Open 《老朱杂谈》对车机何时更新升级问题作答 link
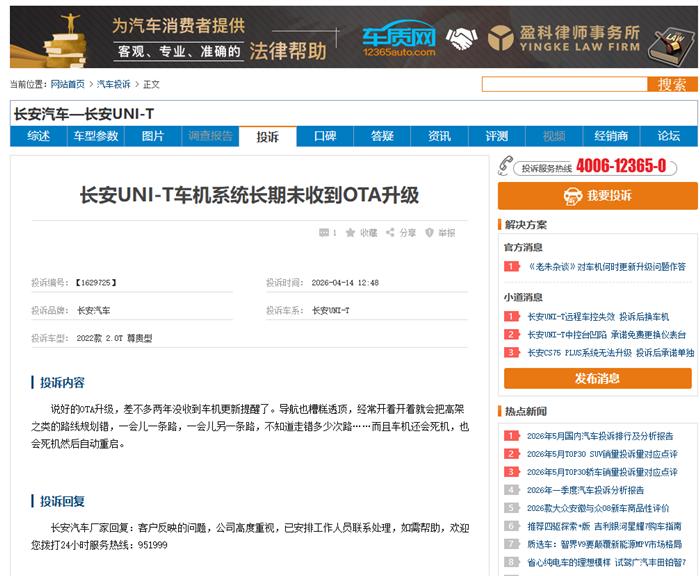 [x=607, y=267]
